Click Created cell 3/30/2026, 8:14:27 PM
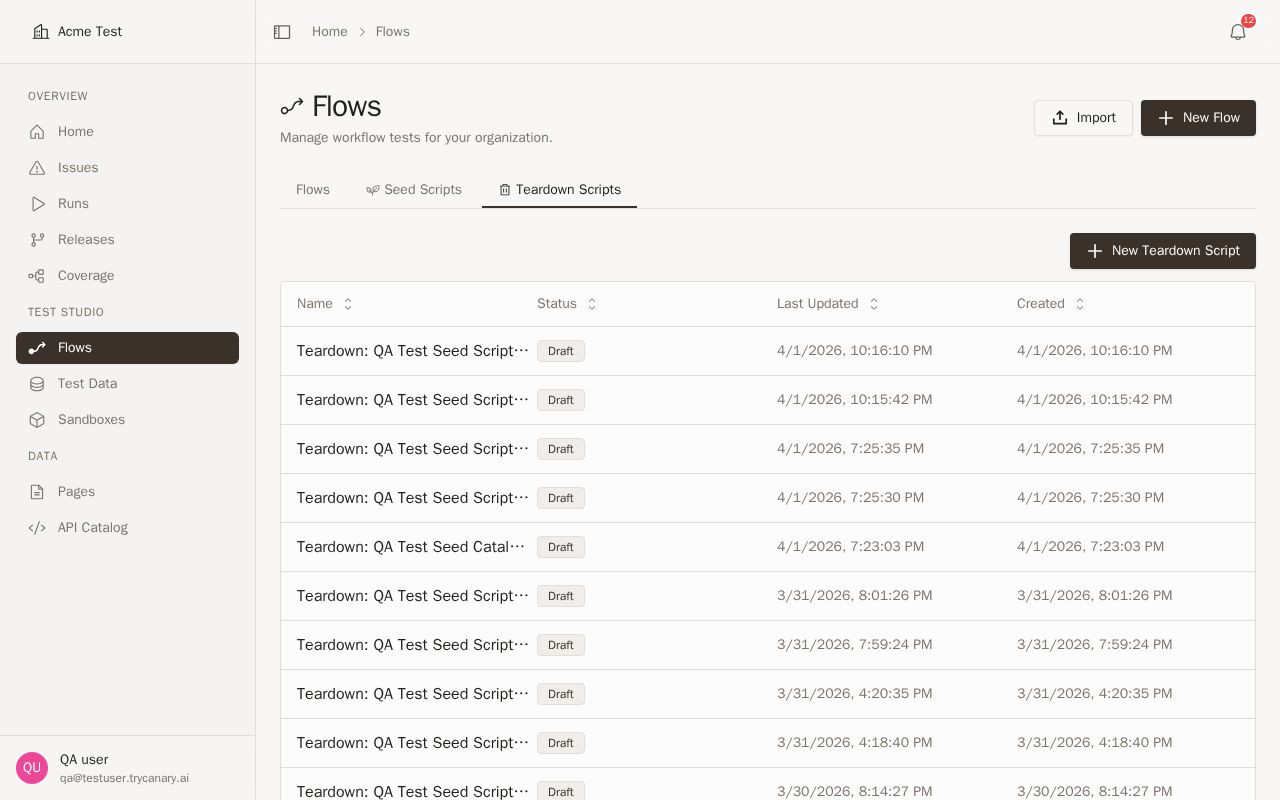1280x800 pixels. pyautogui.click(x=1095, y=791)
